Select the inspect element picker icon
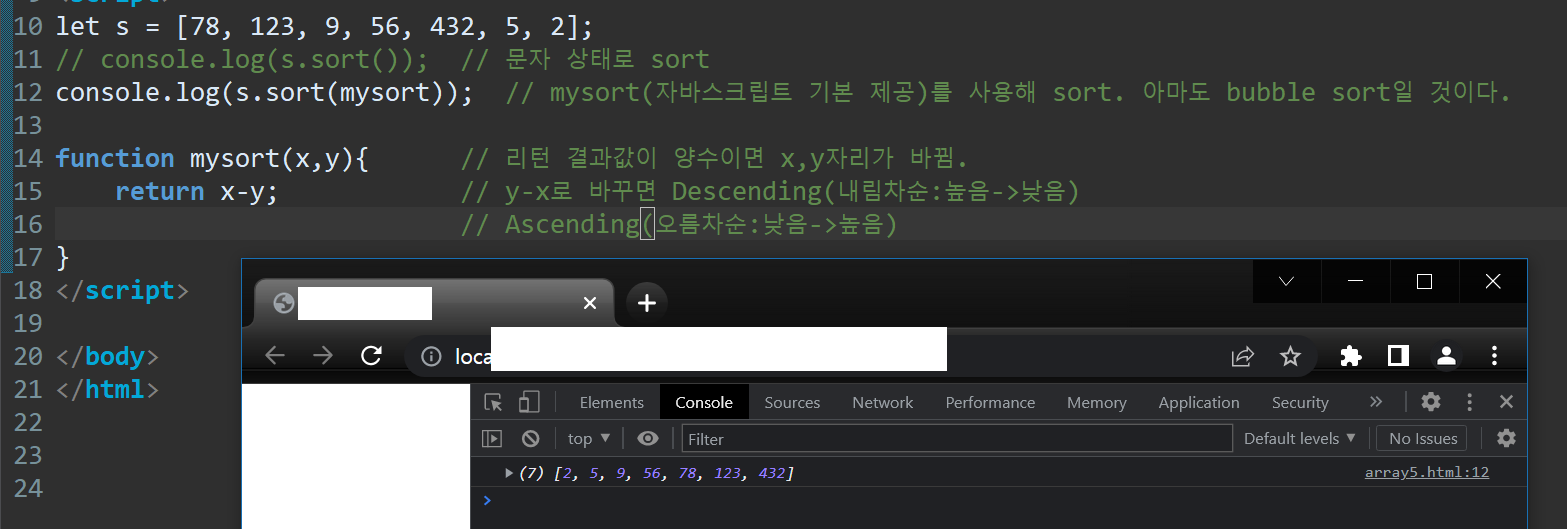This screenshot has width=1567, height=529. coord(493,402)
